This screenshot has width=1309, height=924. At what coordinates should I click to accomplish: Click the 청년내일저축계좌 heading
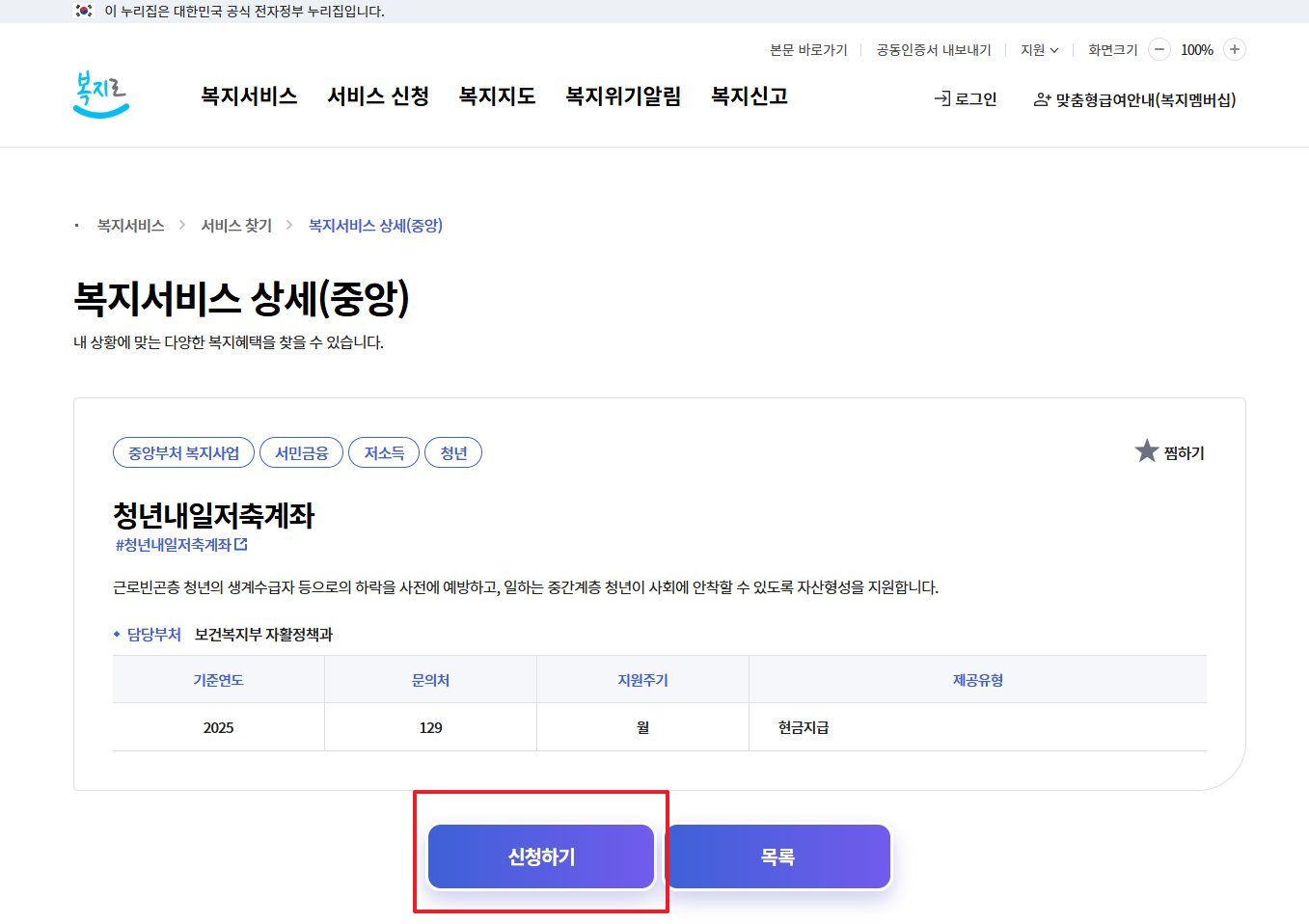tap(214, 515)
